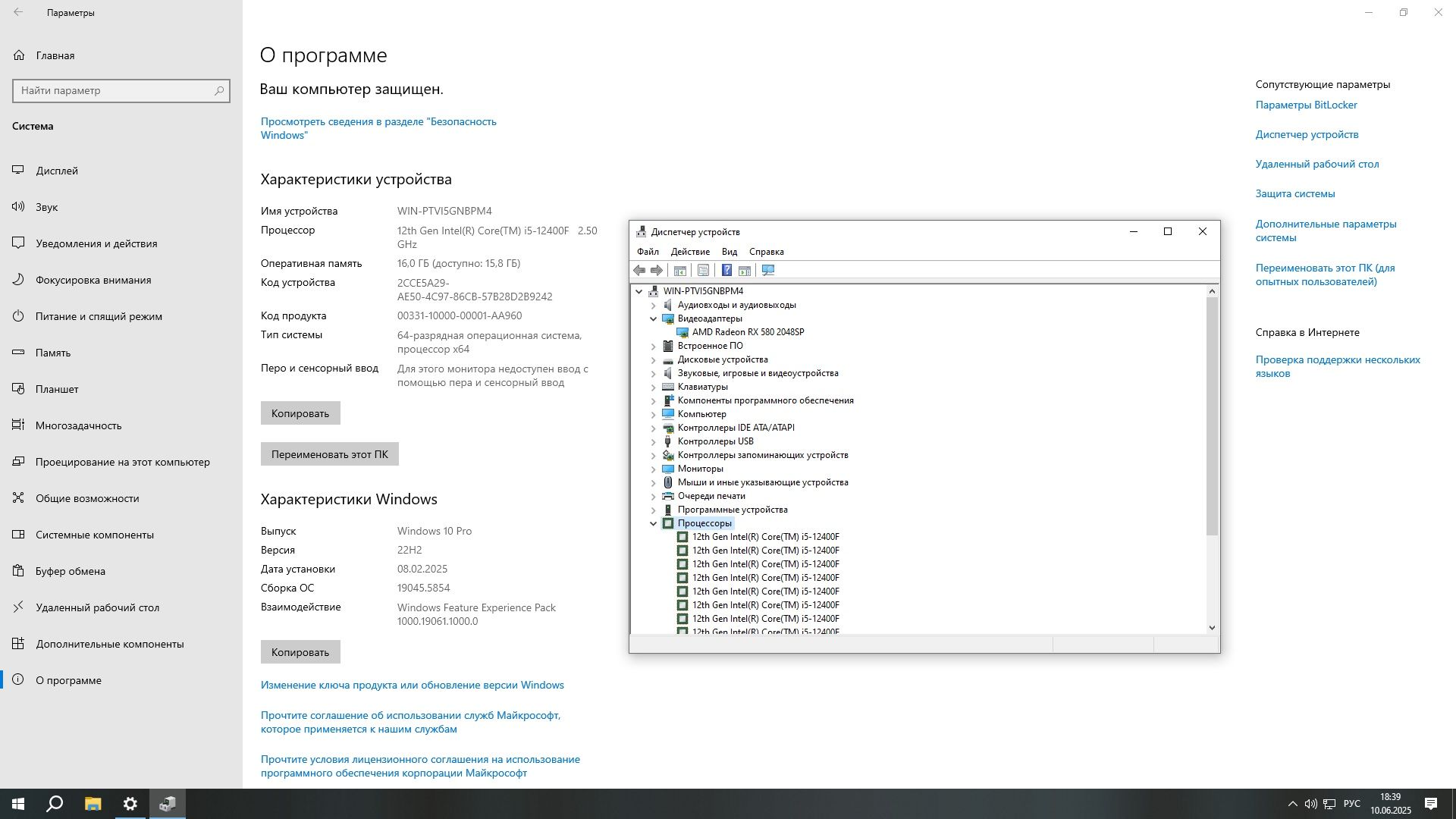Select first 12th Gen Intel Core i5-12400F entry

tap(765, 537)
